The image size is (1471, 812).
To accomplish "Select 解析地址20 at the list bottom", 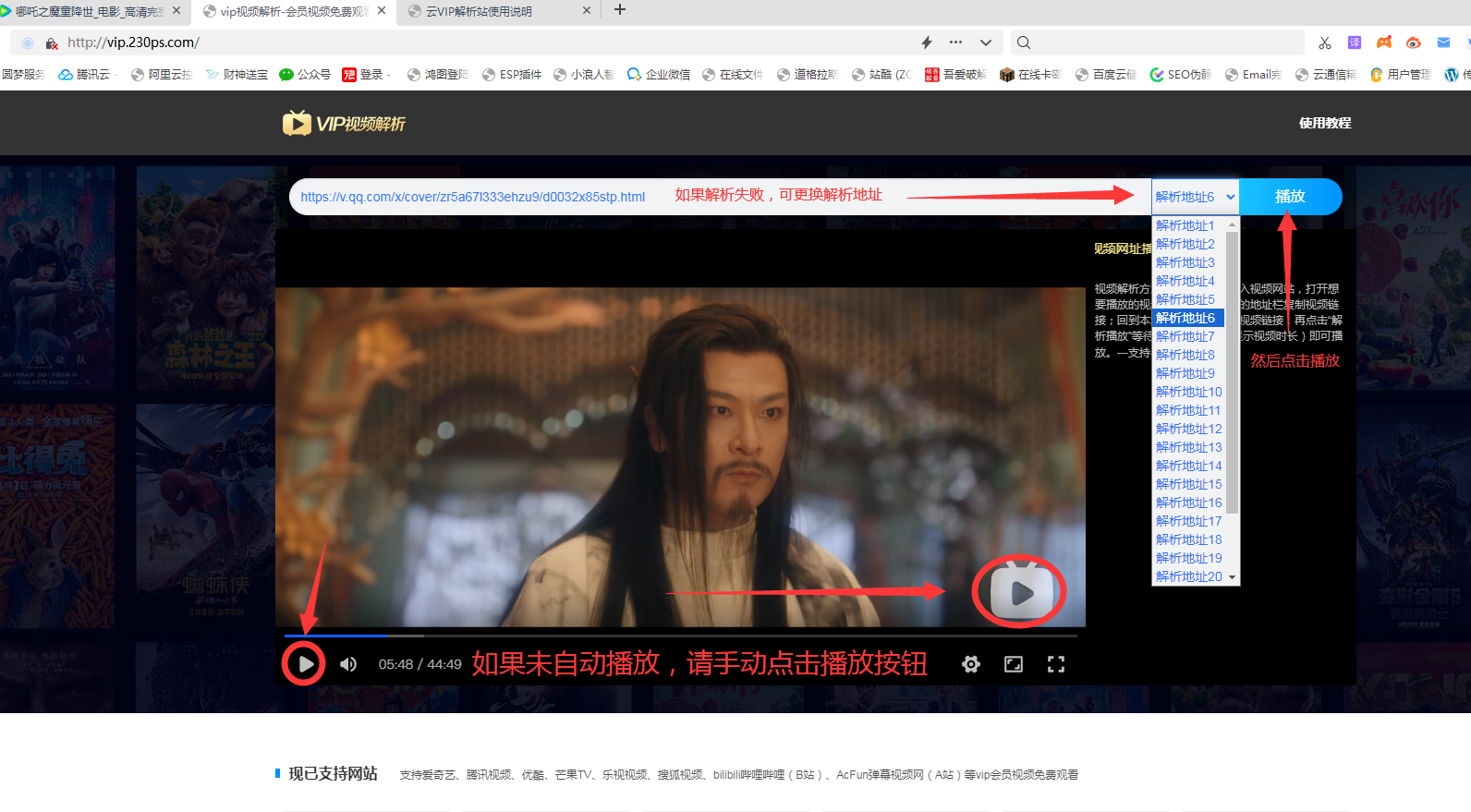I will tap(1188, 576).
